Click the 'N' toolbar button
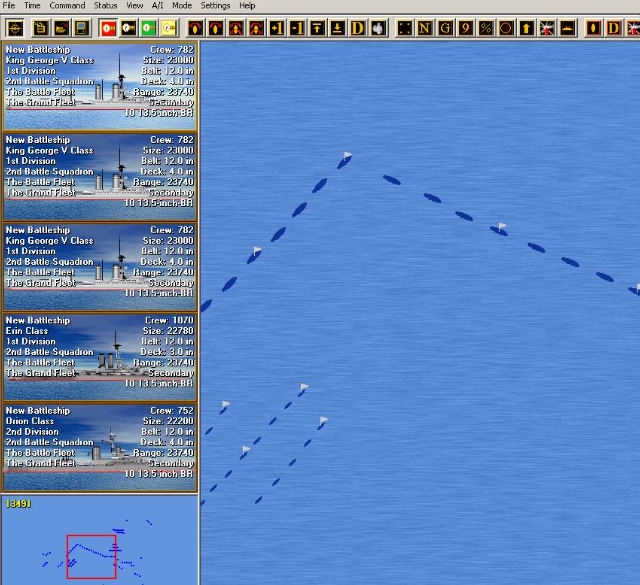The image size is (640, 585). (424, 28)
